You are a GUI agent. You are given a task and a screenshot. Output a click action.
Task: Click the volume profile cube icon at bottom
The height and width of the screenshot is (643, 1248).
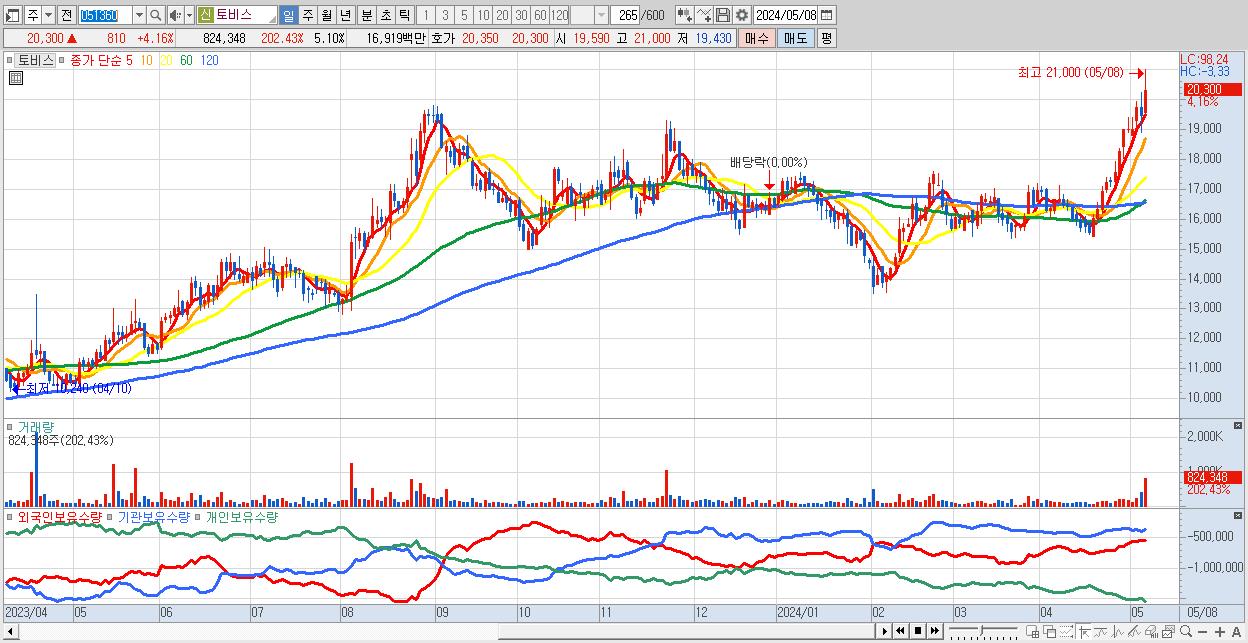tap(1151, 632)
